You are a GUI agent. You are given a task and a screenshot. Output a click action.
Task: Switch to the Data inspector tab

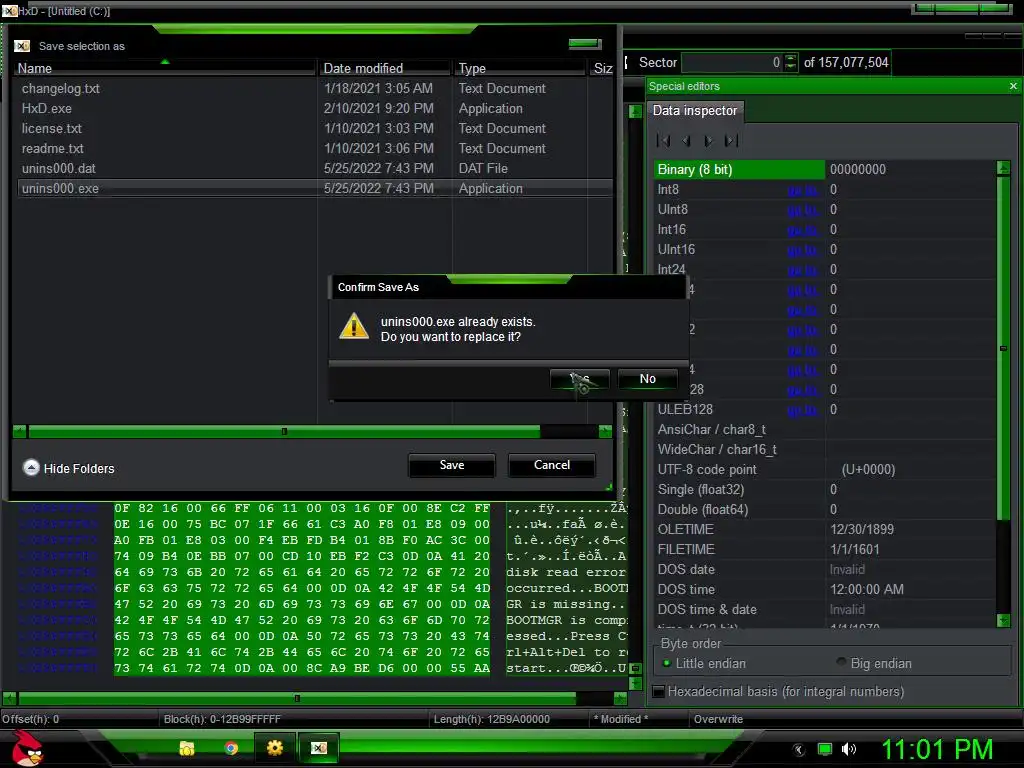point(694,110)
